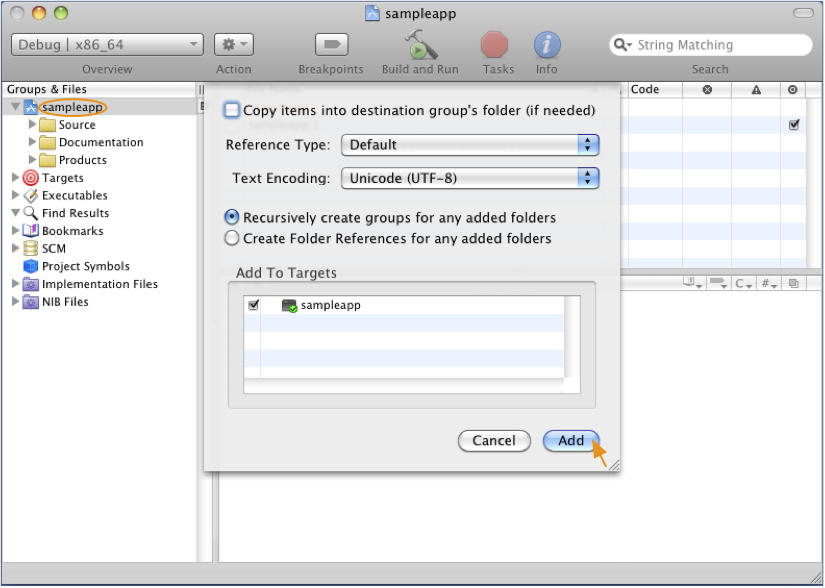Viewport: 825px width, 588px height.
Task: Expand the Source folder disclosure triangle
Action: (32, 124)
